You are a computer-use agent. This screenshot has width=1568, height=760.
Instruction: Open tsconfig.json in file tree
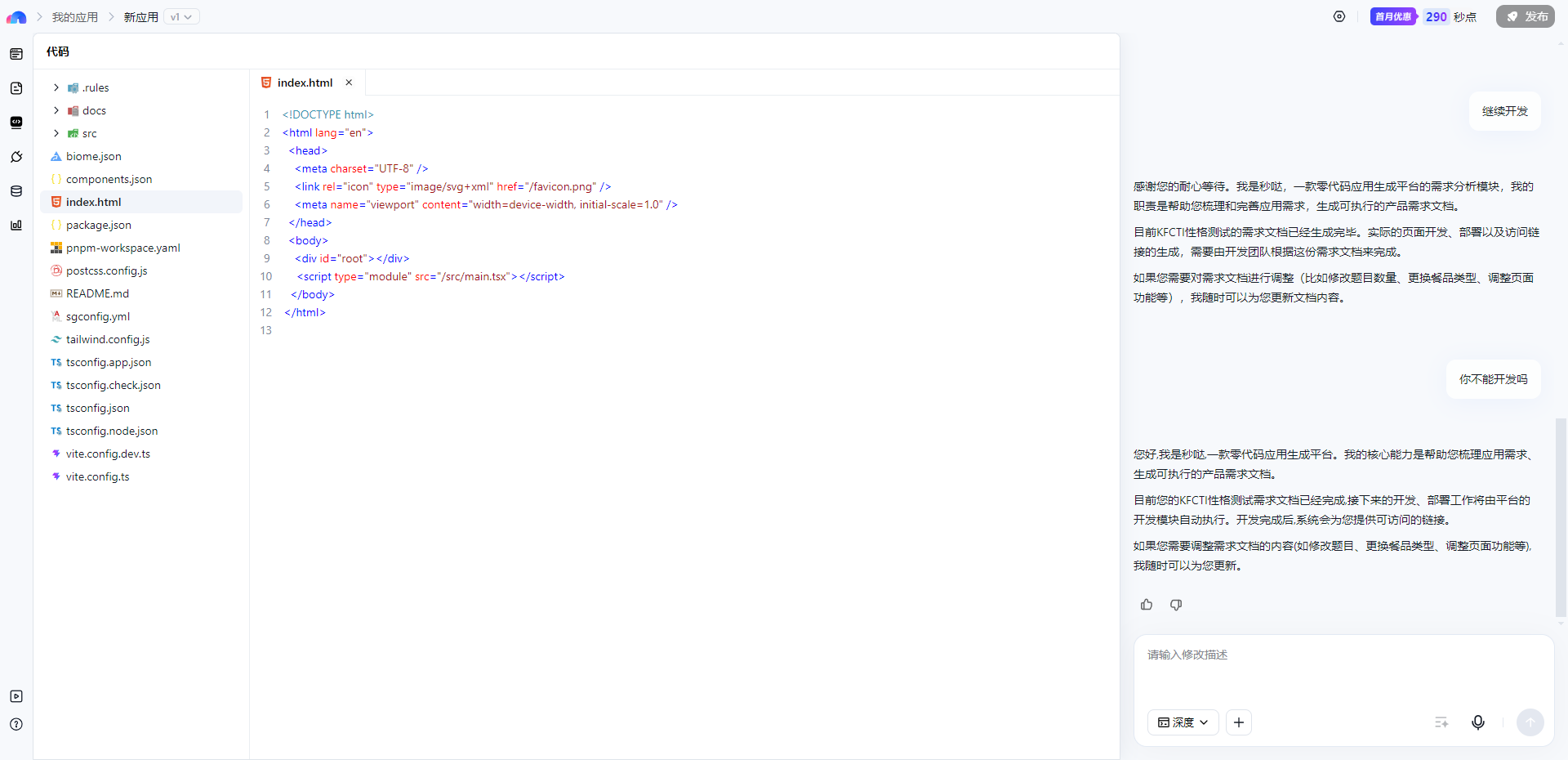point(141,408)
